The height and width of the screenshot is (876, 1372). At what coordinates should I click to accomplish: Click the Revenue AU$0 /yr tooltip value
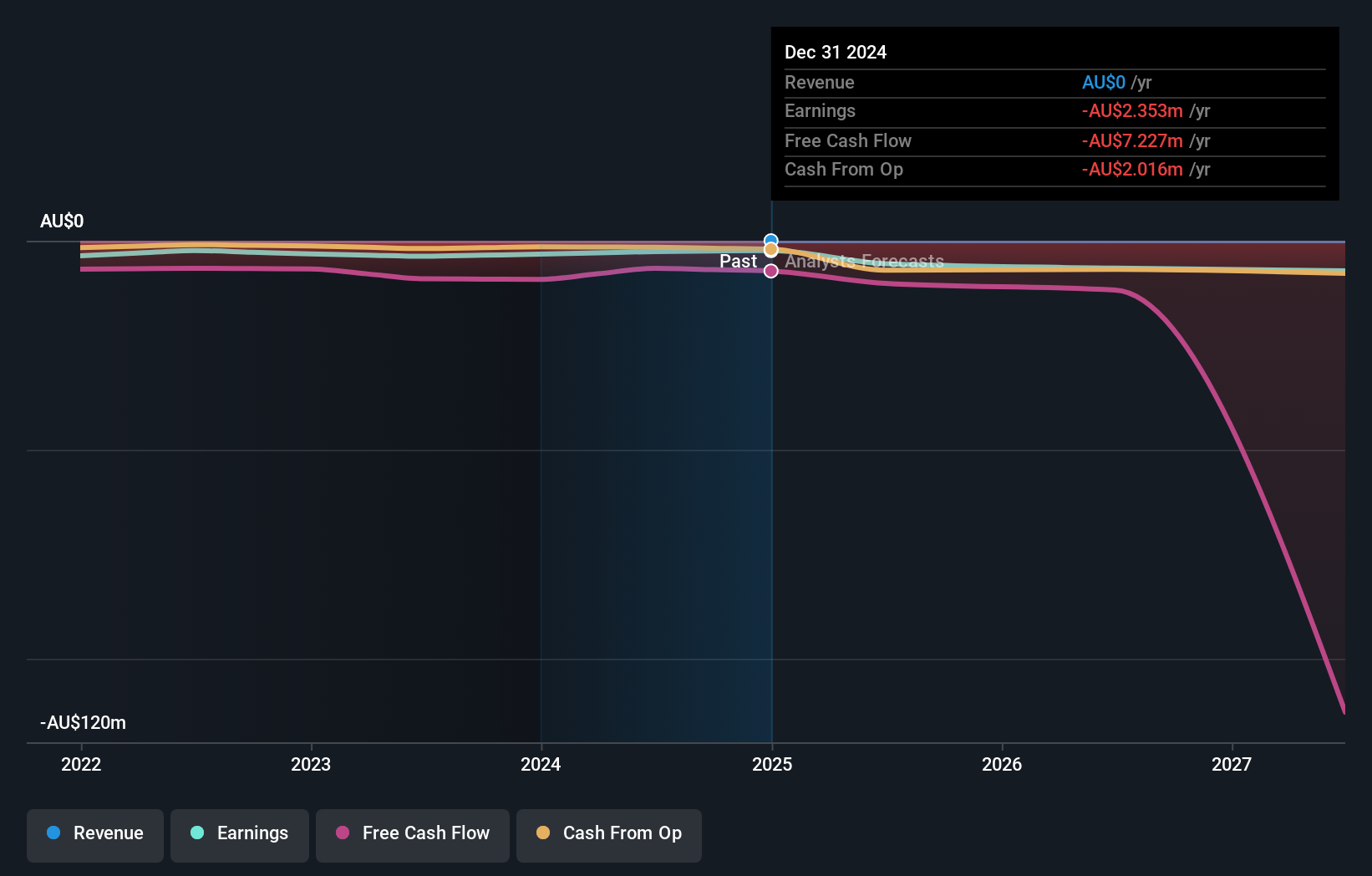[1117, 82]
